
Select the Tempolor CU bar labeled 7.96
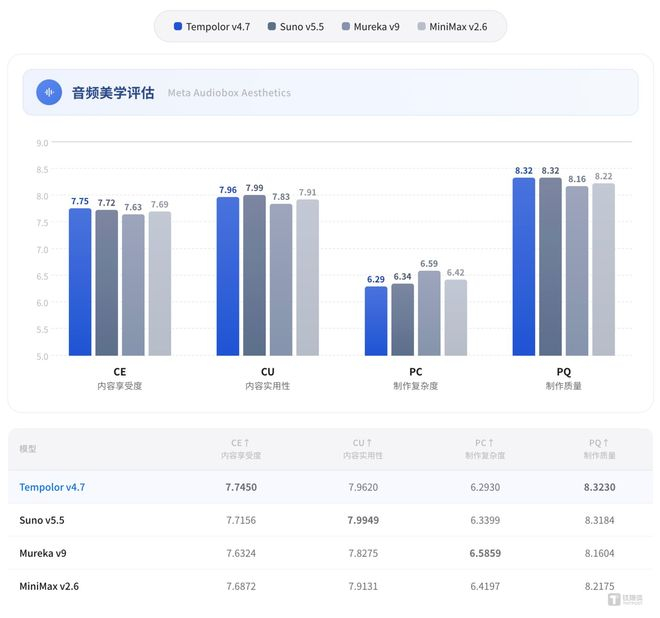[228, 277]
